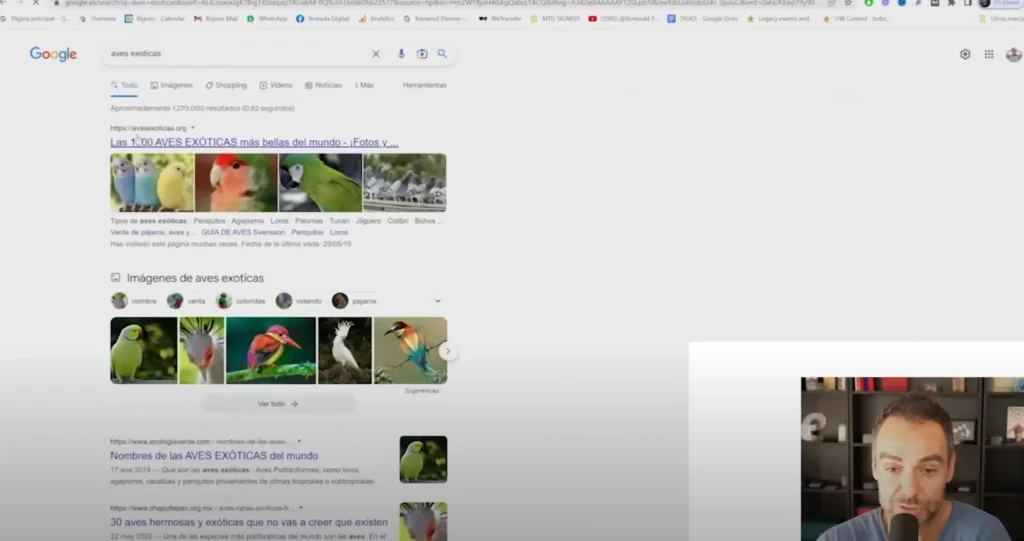Open Google settings gear
This screenshot has height=541, width=1024.
pos(965,54)
